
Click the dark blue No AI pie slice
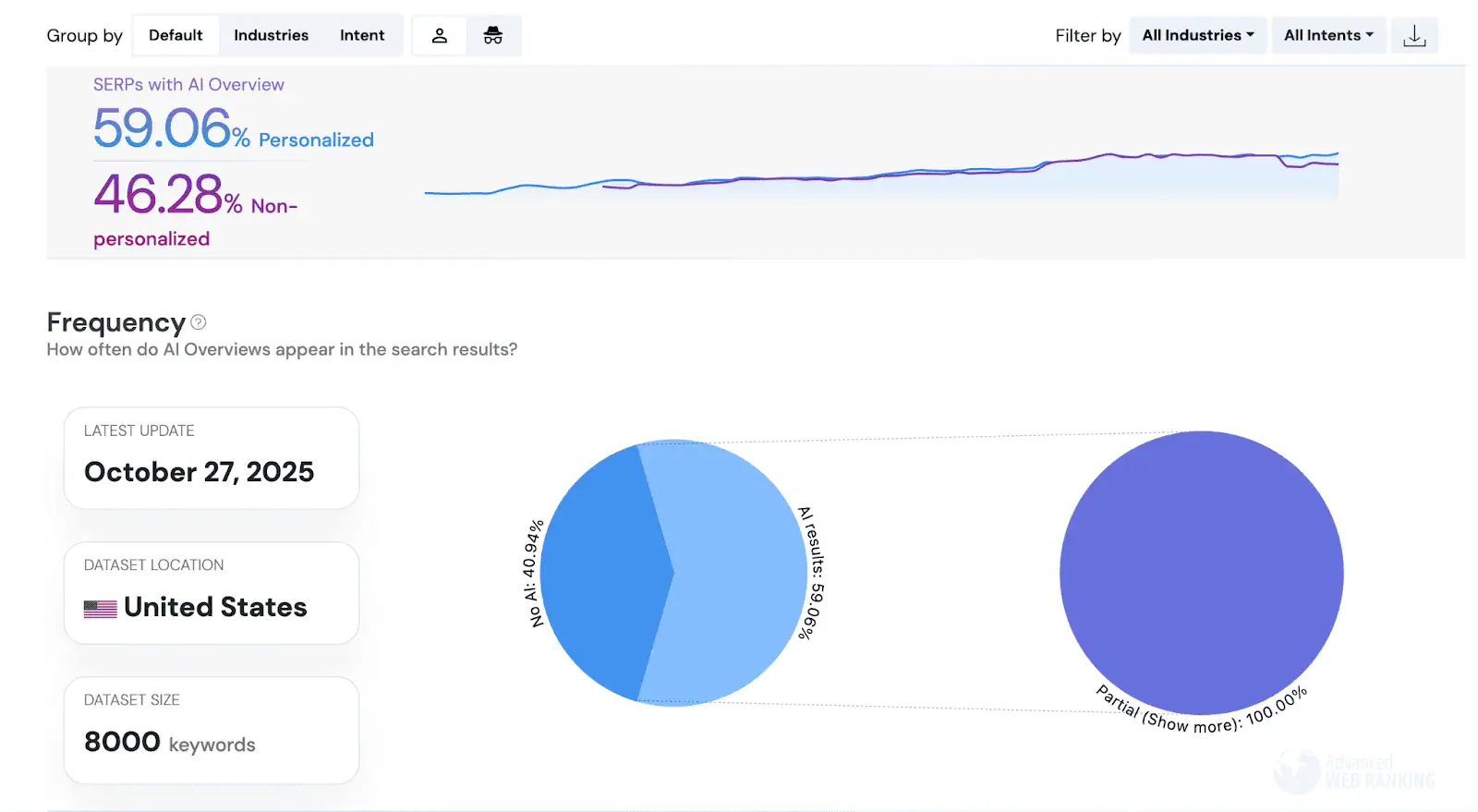[600, 573]
